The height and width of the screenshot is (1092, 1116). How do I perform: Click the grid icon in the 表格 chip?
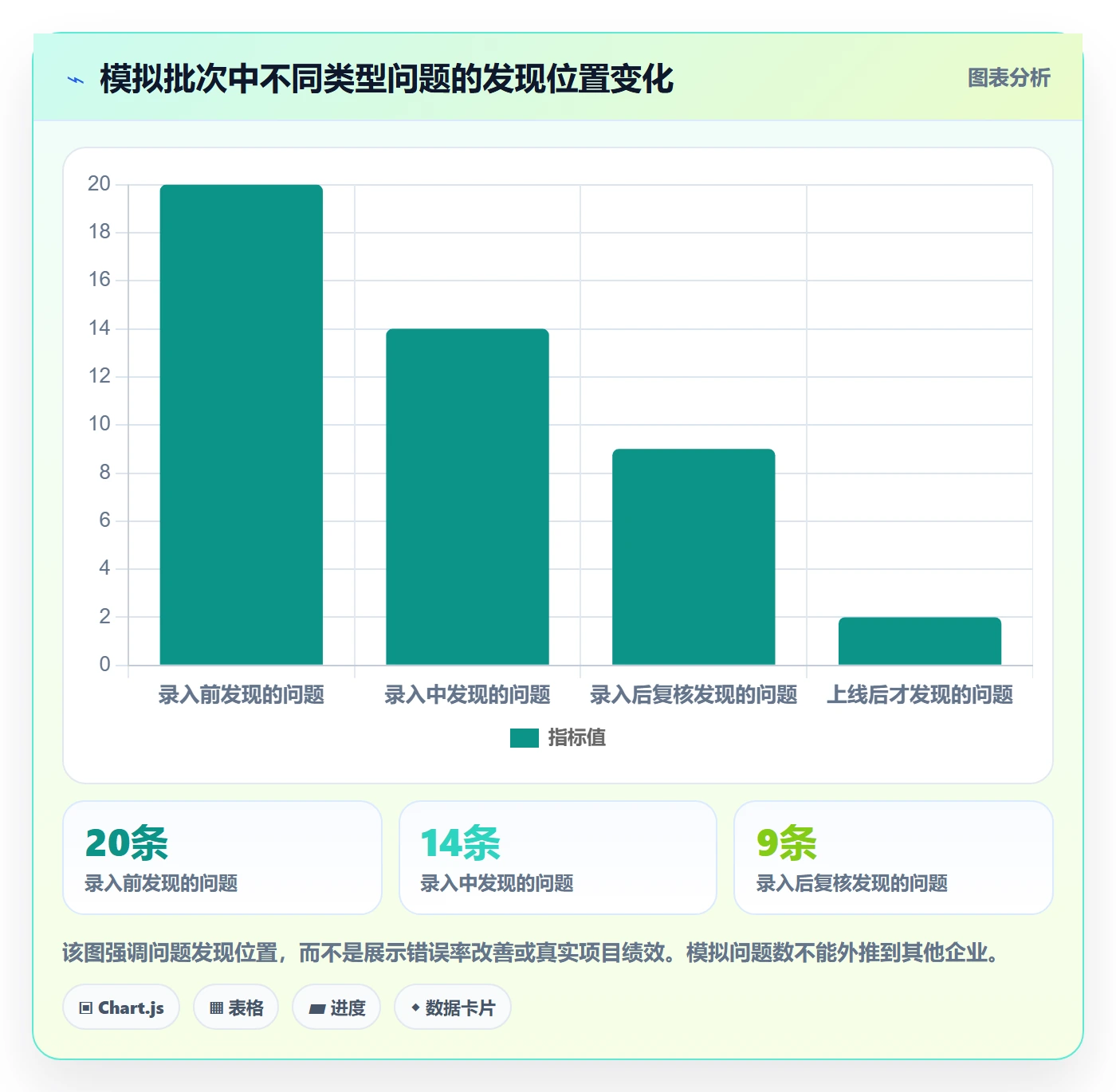[216, 1008]
